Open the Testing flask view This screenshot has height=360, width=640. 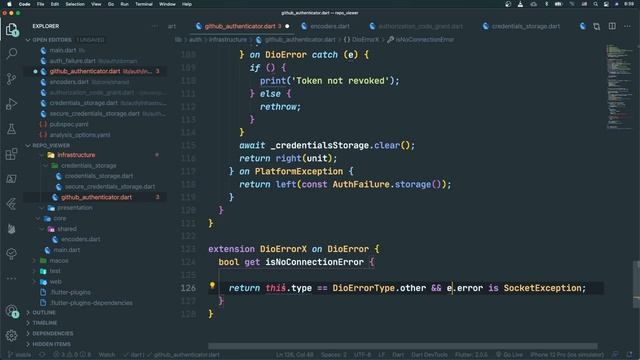pos(11,129)
